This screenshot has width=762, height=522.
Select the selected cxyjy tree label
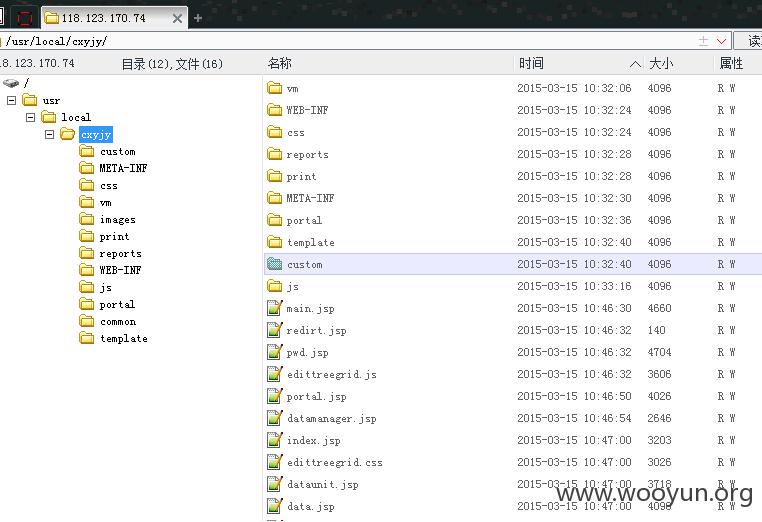(96, 135)
